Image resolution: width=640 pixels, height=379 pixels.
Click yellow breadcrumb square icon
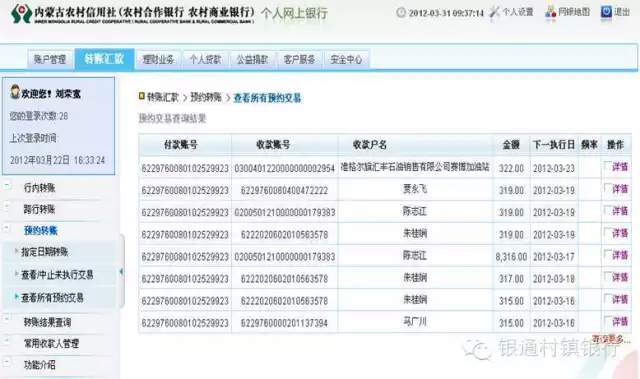pos(142,96)
